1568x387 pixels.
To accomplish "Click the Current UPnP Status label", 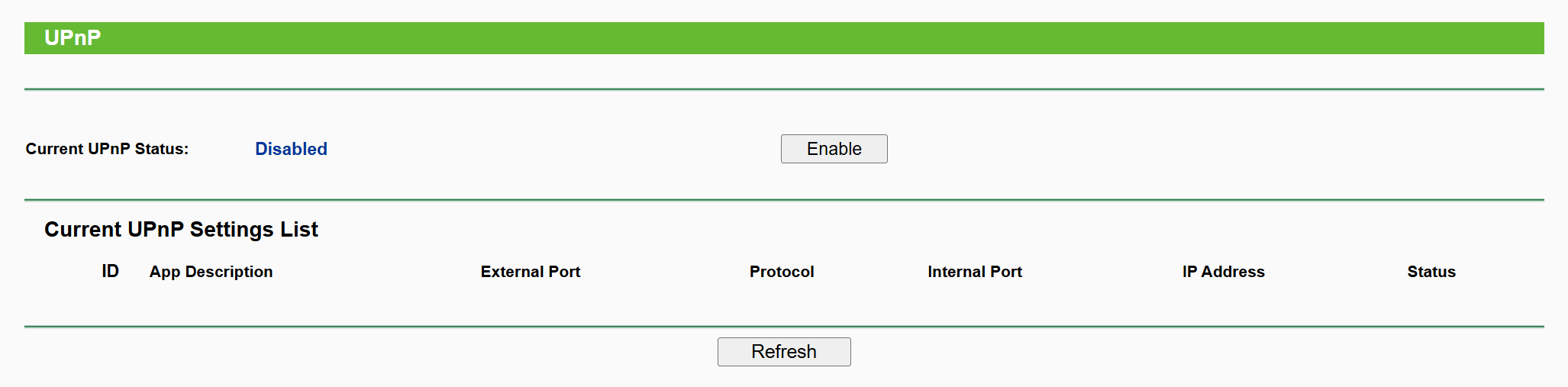I will (x=107, y=149).
